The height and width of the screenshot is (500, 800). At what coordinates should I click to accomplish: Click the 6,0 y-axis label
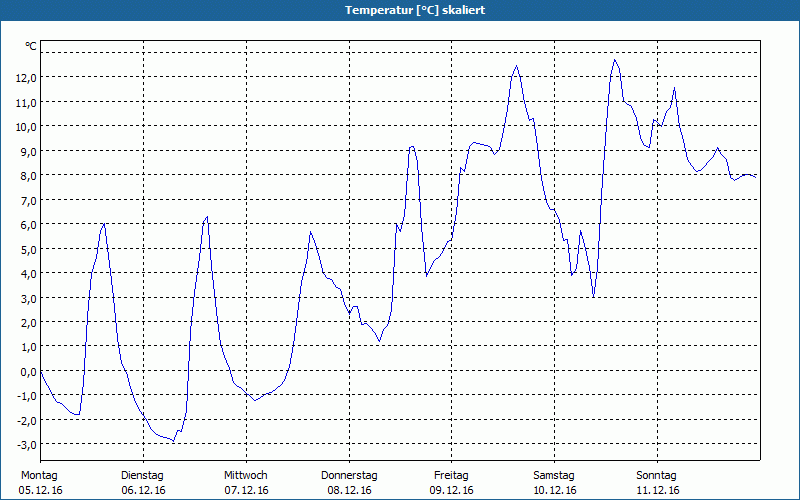(x=29, y=224)
